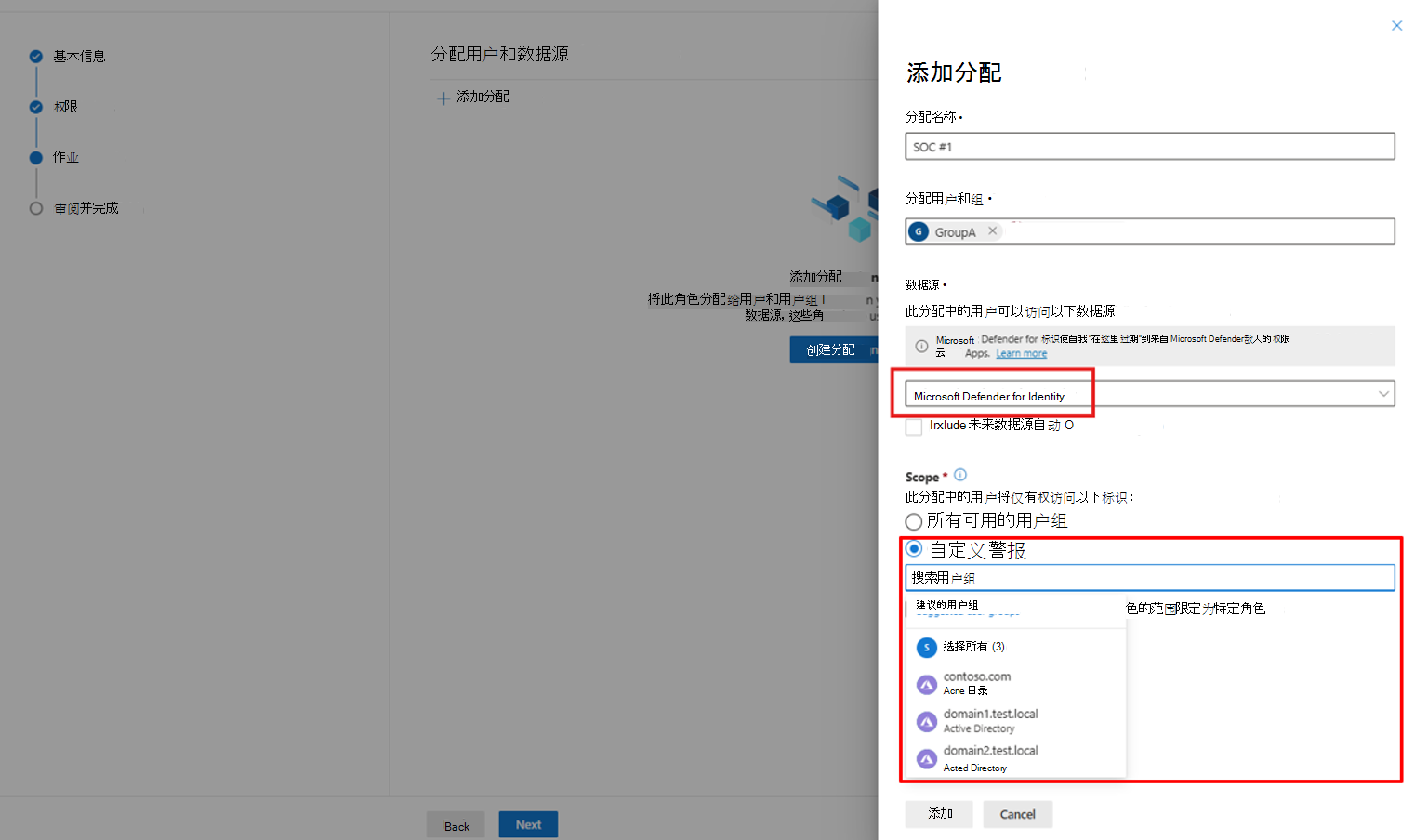The width and height of the screenshot is (1415, 840).
Task: Click the Cancel button
Action: tap(1018, 814)
